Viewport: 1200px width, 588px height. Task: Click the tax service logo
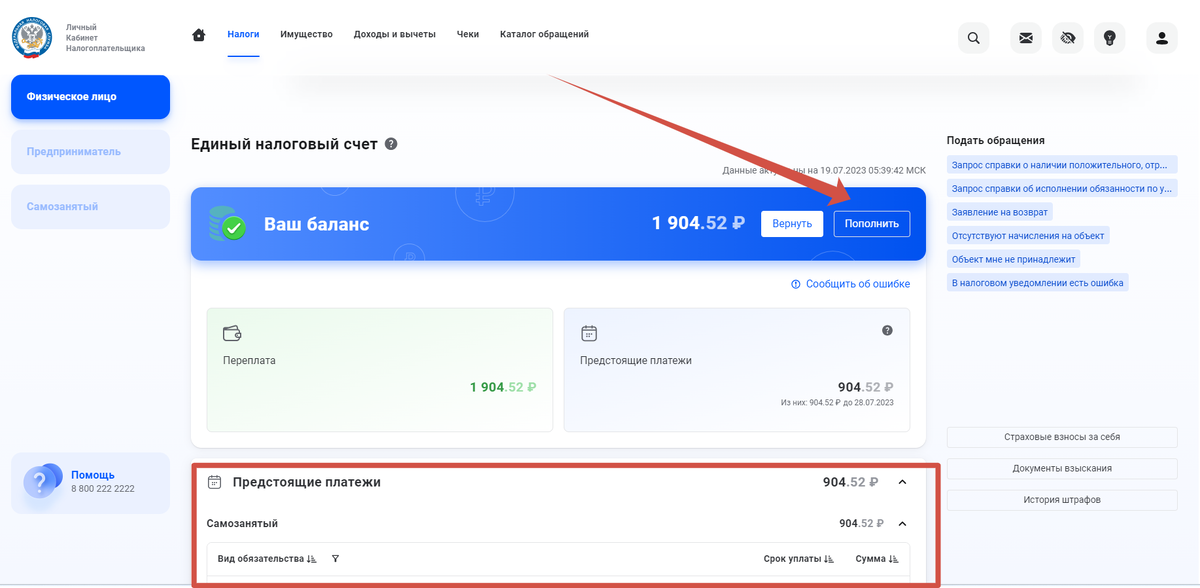pos(32,37)
